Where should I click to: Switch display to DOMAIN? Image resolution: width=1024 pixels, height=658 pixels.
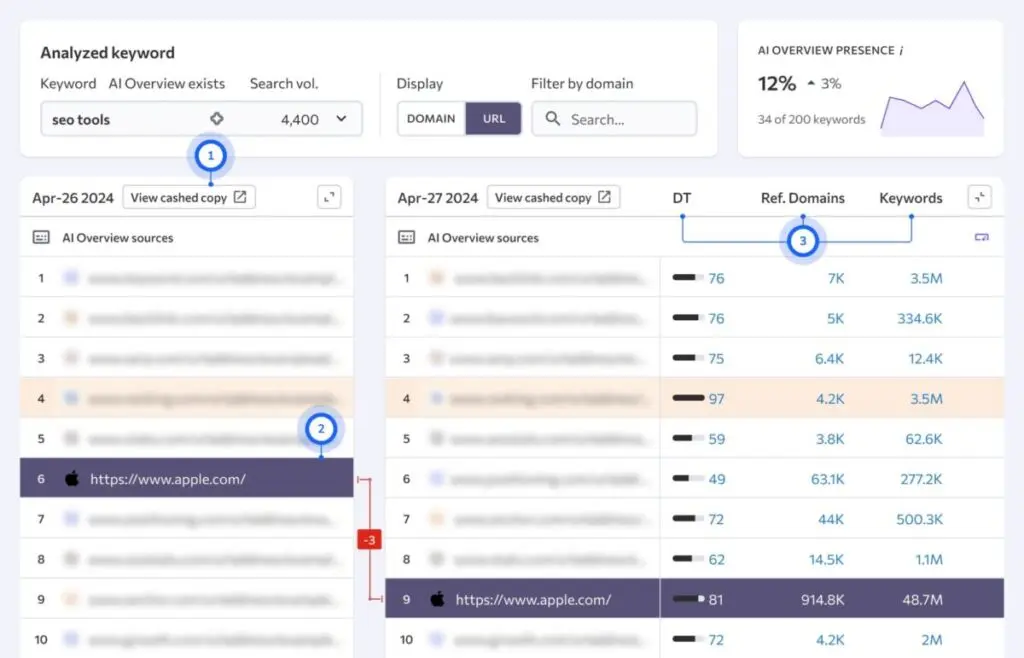pos(431,119)
